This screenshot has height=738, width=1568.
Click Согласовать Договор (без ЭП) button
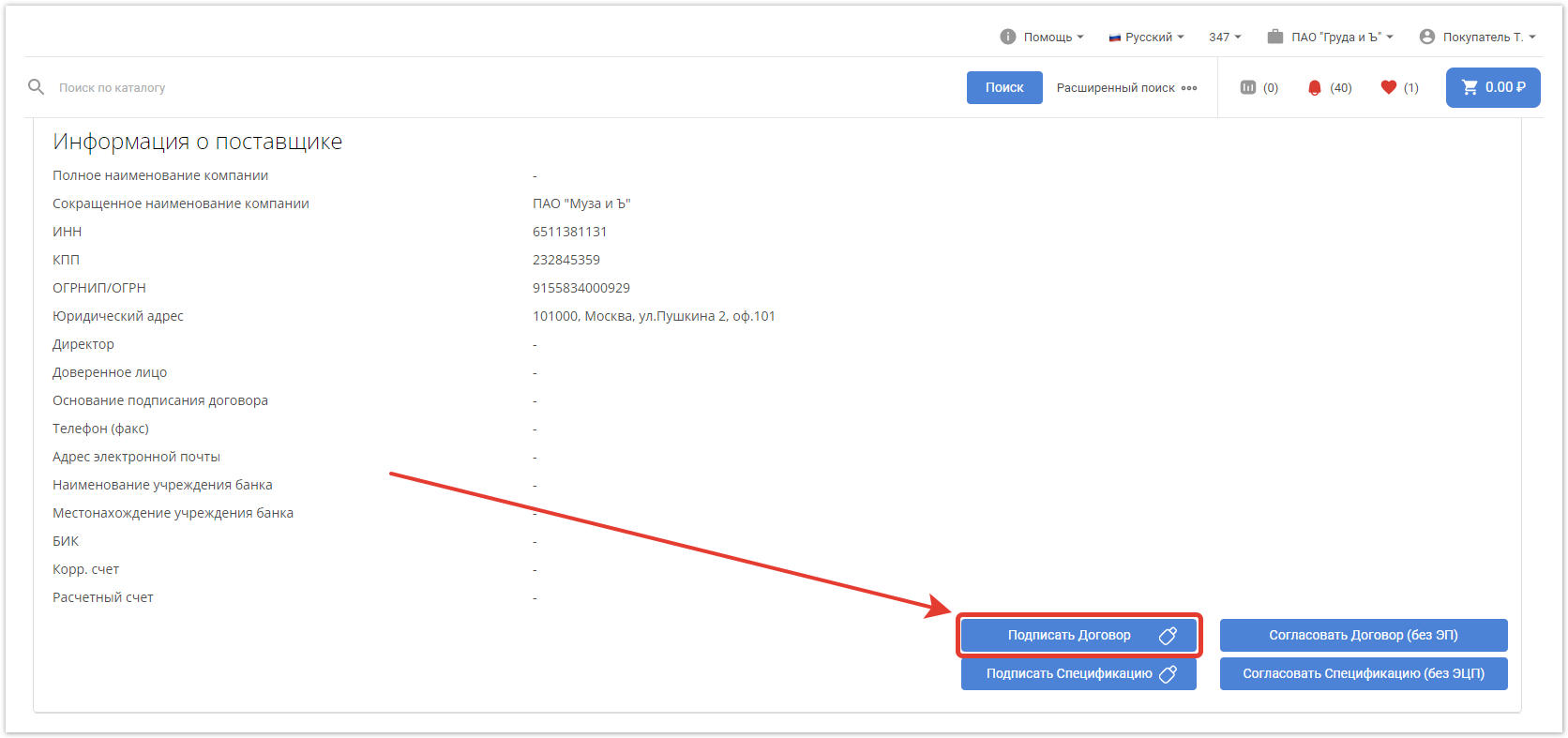pyautogui.click(x=1363, y=635)
